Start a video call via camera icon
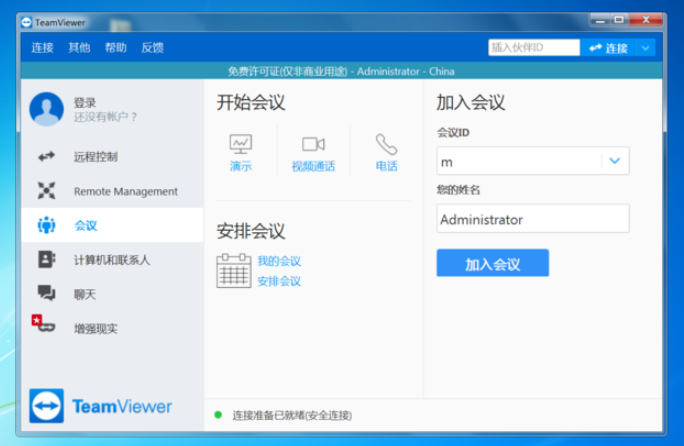The height and width of the screenshot is (446, 684). coord(313,144)
